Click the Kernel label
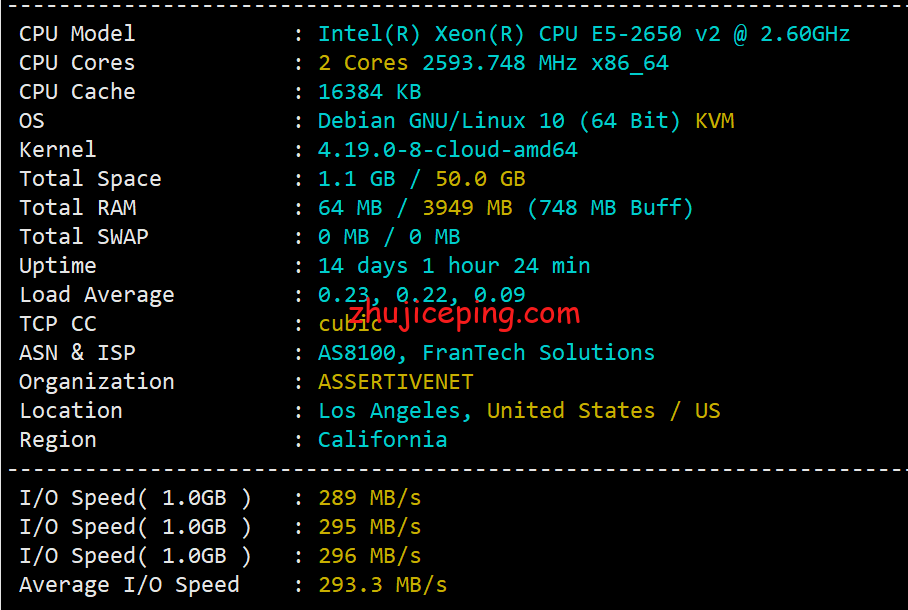 57,149
